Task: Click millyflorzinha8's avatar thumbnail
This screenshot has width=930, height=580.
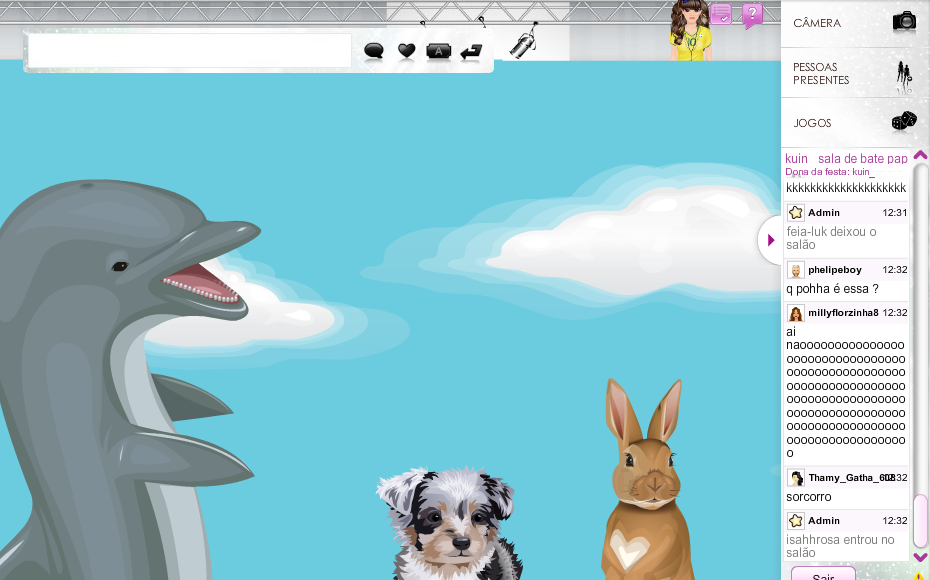Action: click(795, 313)
